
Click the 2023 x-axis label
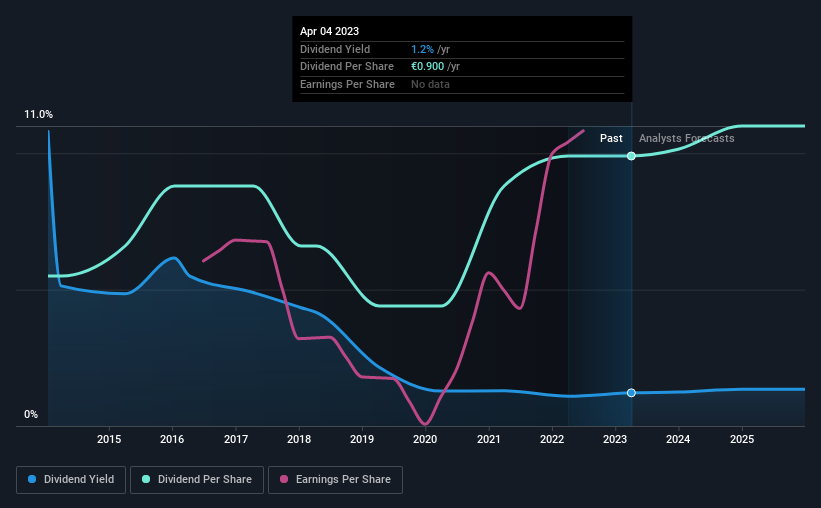tap(615, 439)
